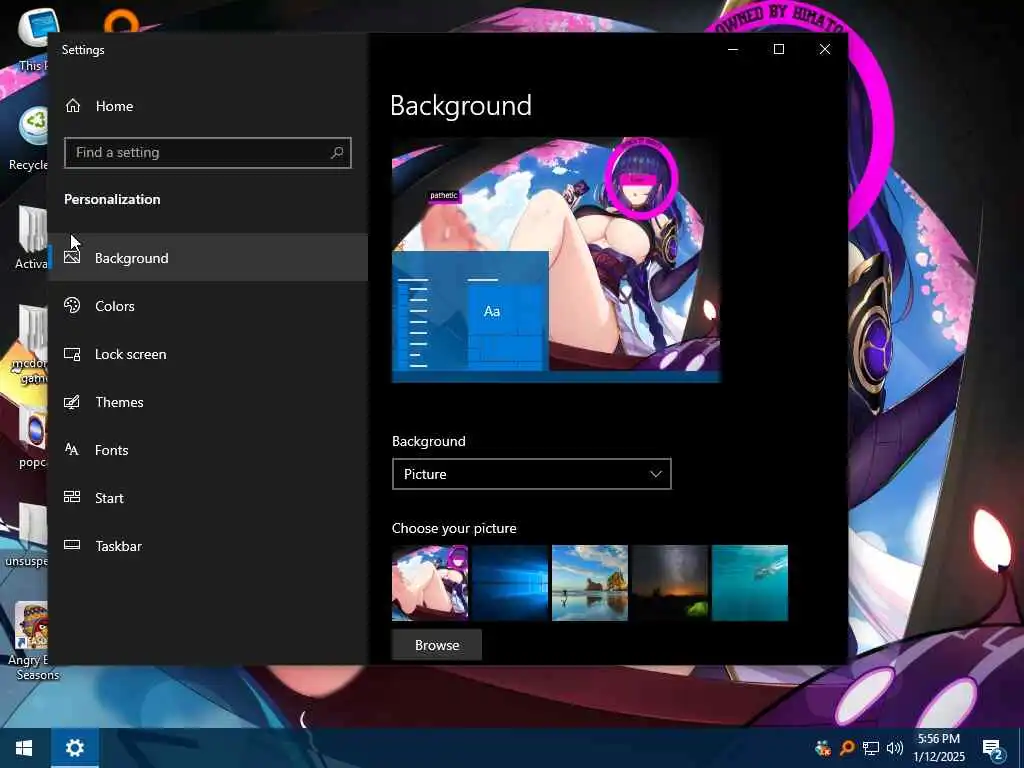The width and height of the screenshot is (1024, 768).
Task: Open the network icon in system tray
Action: [x=871, y=748]
